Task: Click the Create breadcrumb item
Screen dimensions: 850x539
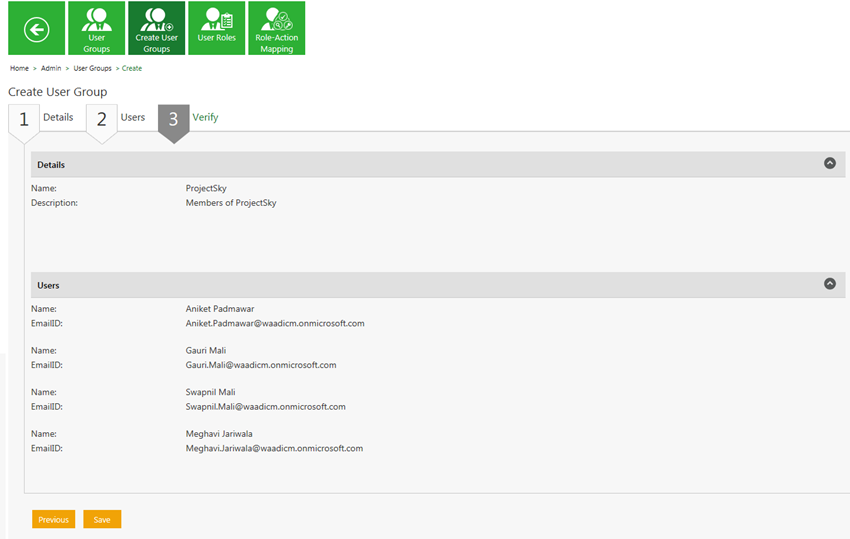Action: (x=132, y=68)
